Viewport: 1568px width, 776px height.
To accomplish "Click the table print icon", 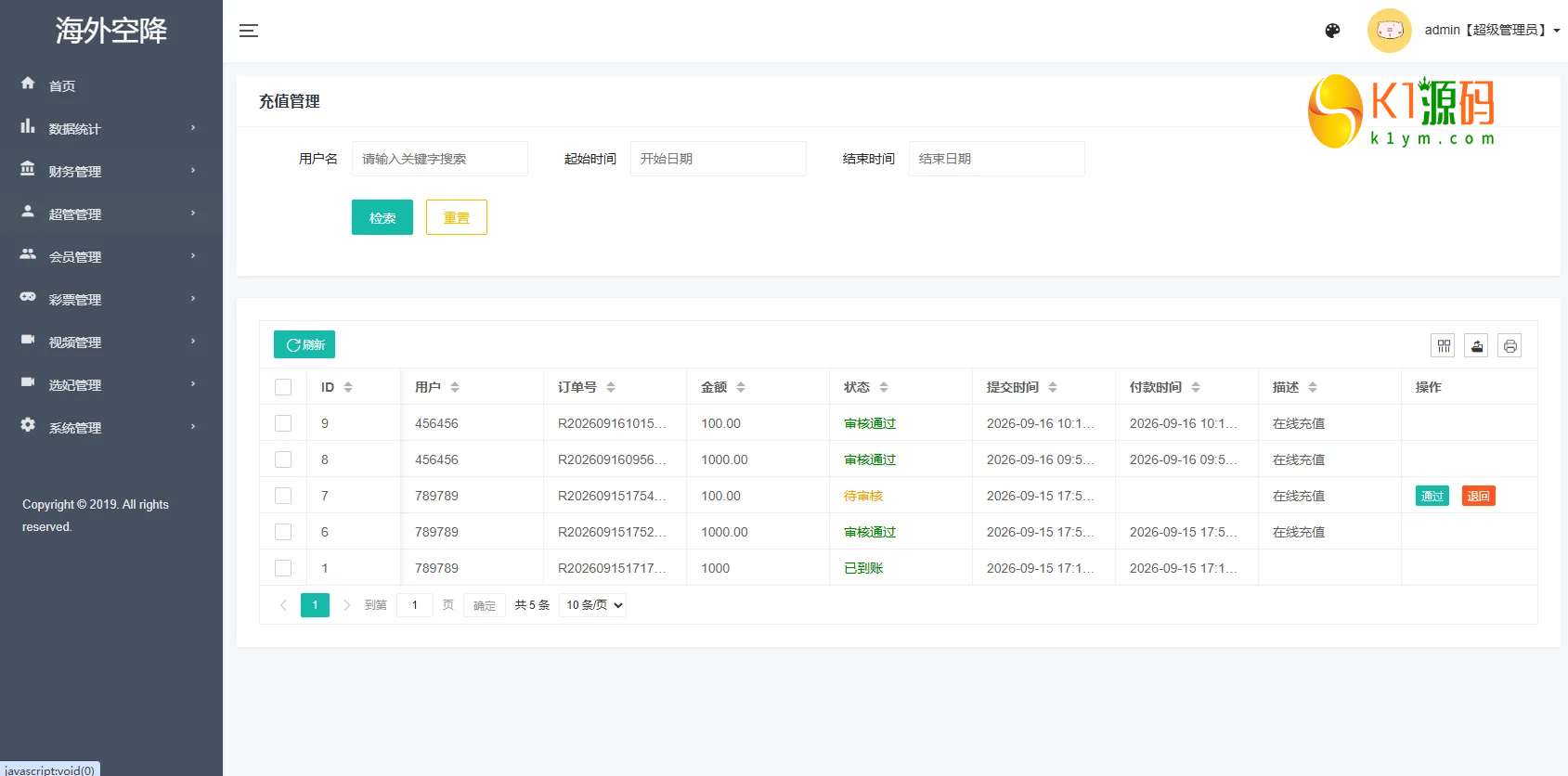I will pos(1510,346).
